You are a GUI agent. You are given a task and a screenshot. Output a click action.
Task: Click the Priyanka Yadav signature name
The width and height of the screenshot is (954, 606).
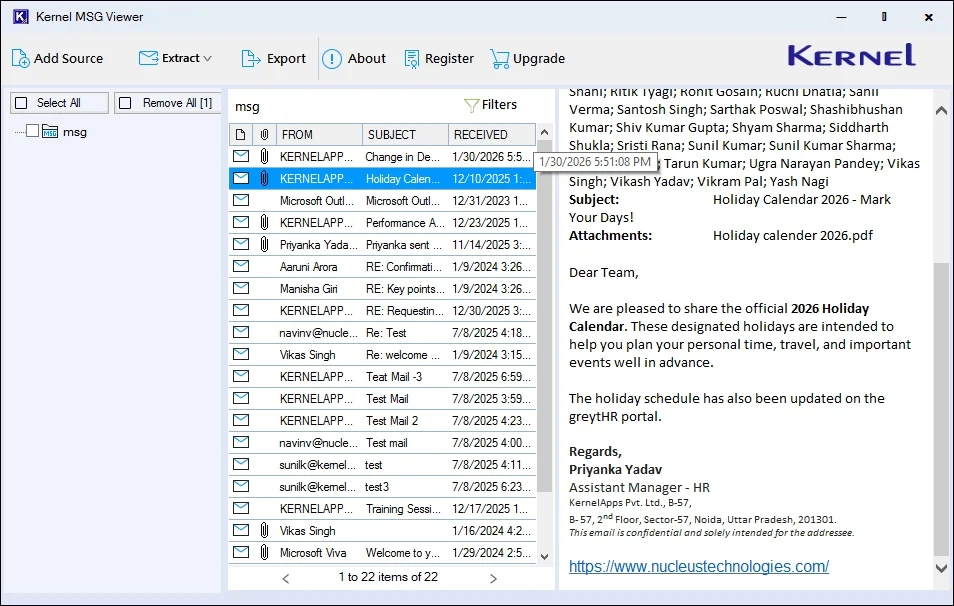coord(615,470)
